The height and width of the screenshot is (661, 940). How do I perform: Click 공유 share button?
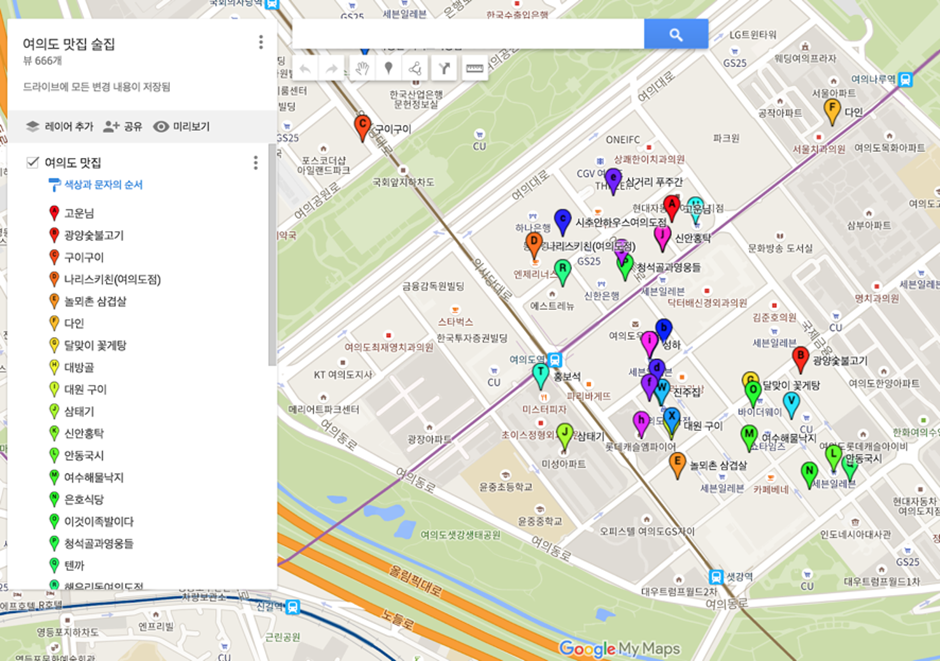[122, 126]
